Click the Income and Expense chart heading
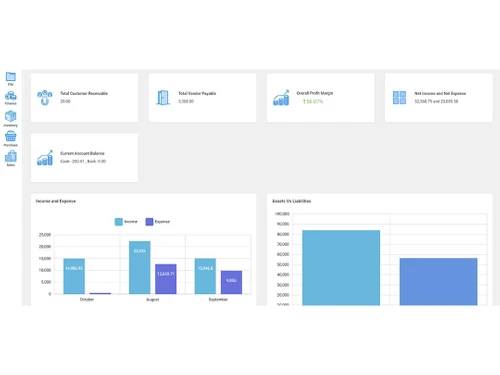The width and height of the screenshot is (500, 375). tap(56, 201)
